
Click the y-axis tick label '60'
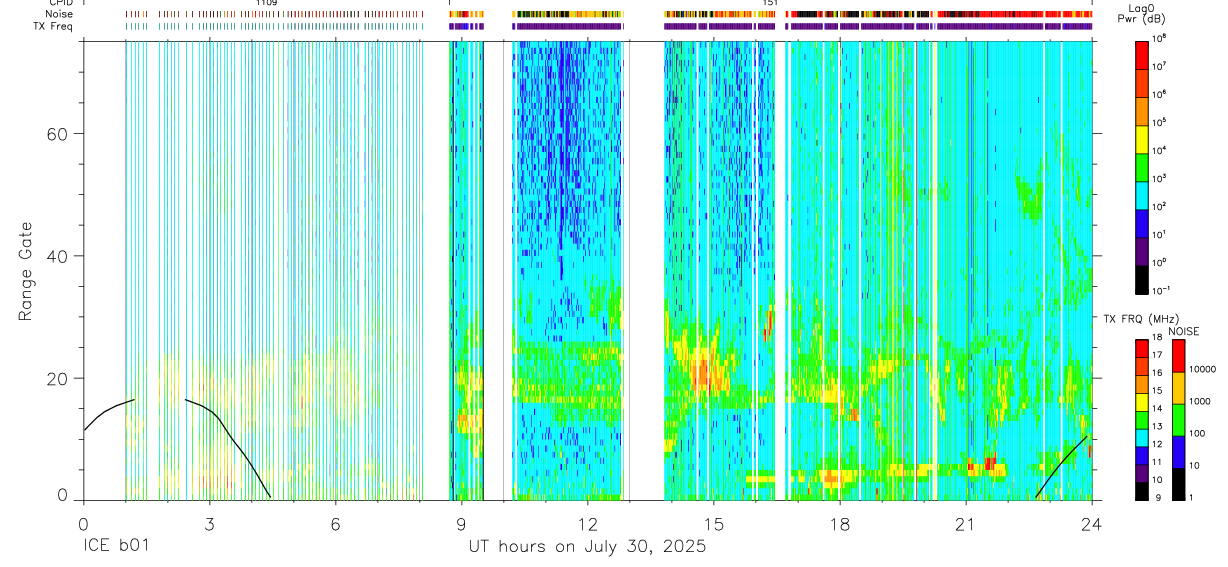[59, 134]
